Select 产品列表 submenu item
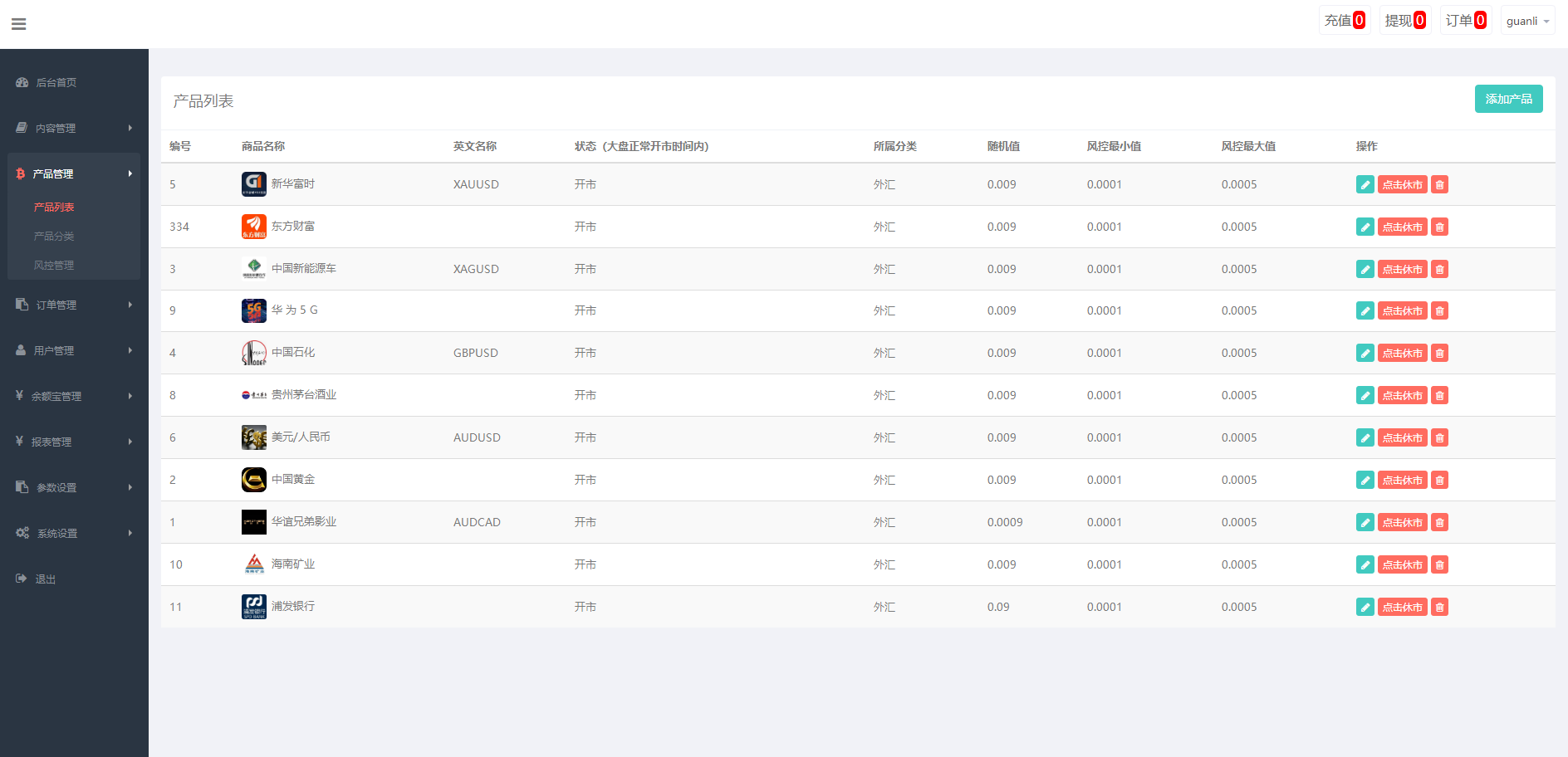 tap(54, 208)
